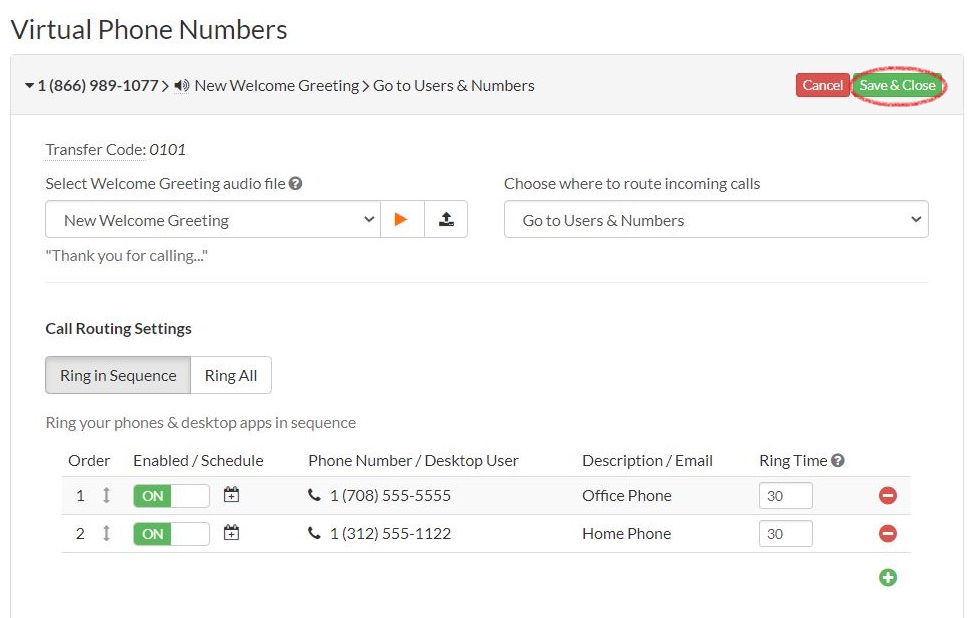Viewport: 974px width, 618px height.
Task: Switch to Ring All mode
Action: pos(231,376)
